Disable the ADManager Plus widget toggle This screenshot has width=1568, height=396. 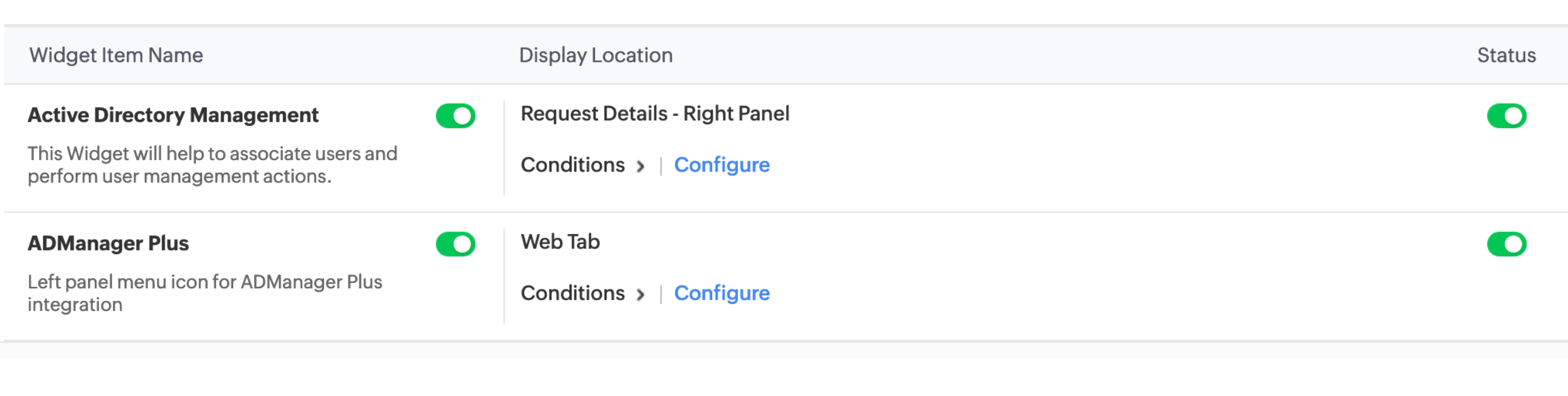[x=455, y=244]
